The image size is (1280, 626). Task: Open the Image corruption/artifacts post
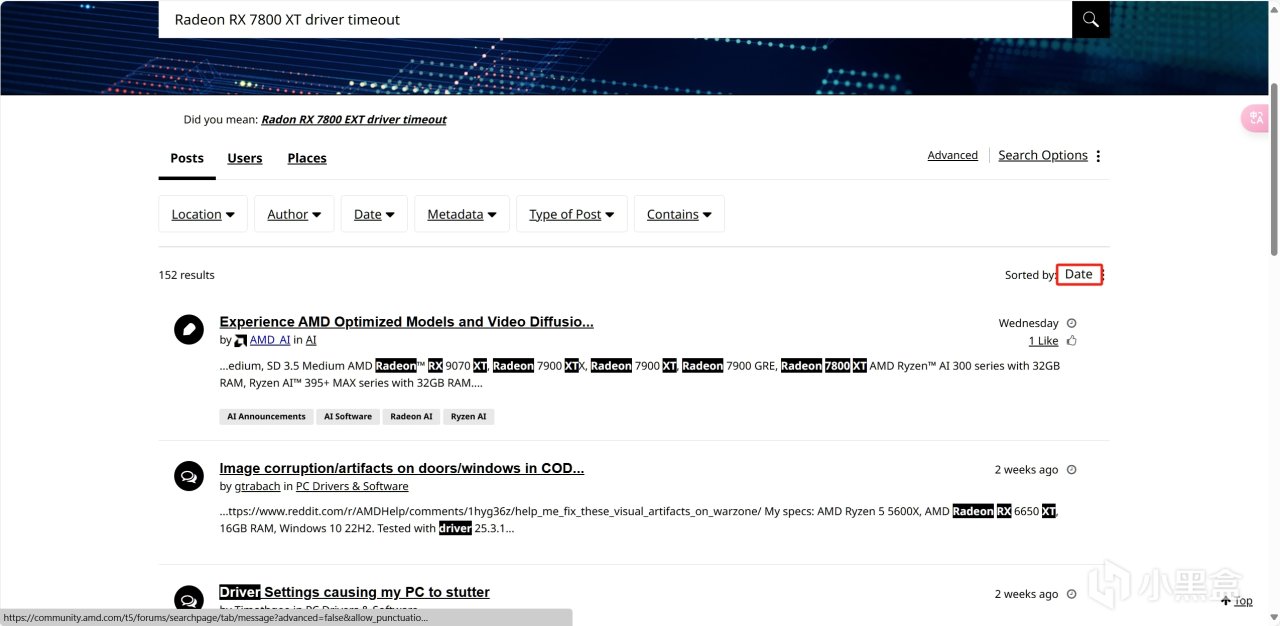(402, 468)
